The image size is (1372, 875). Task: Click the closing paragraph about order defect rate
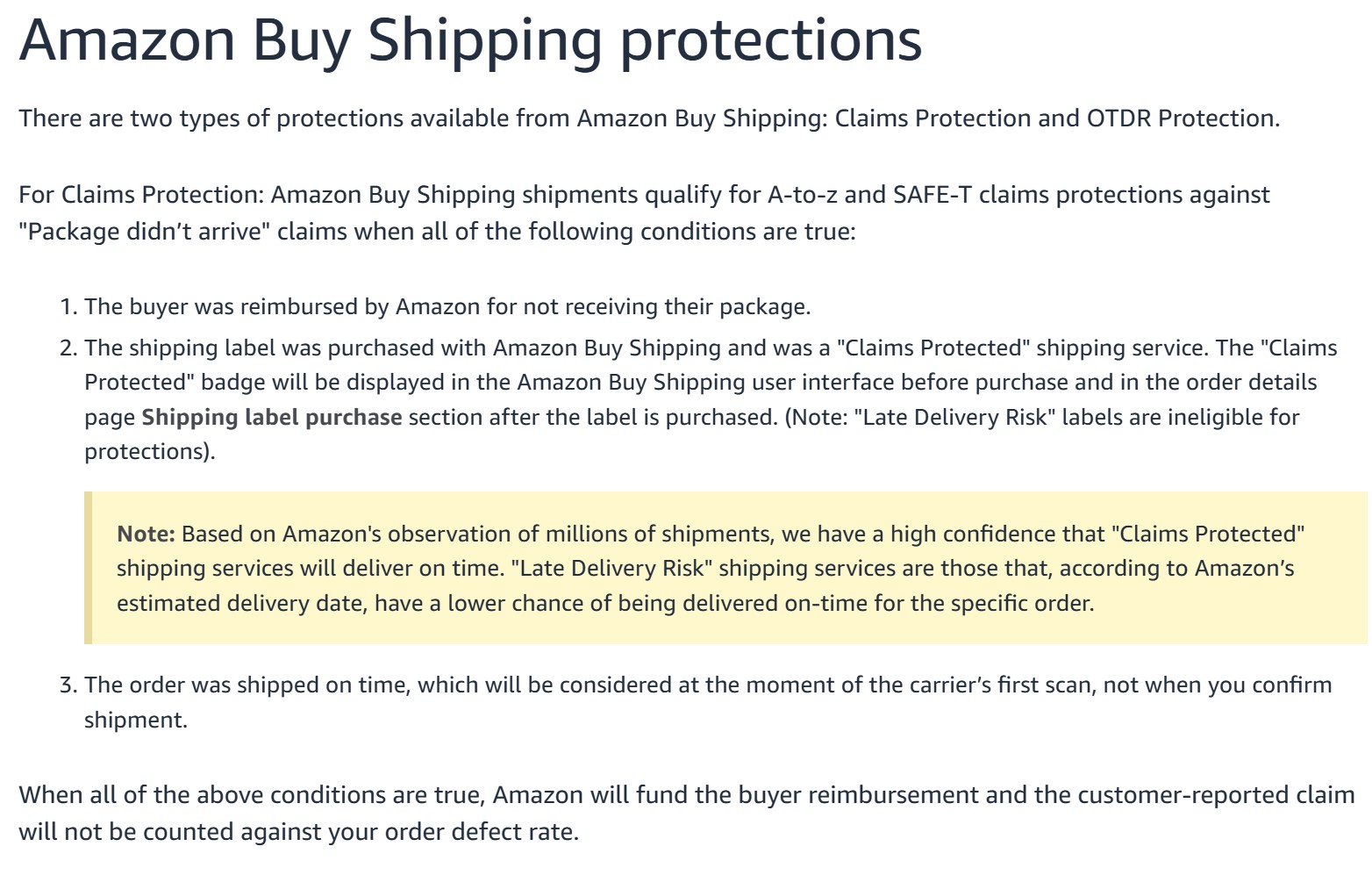[687, 814]
